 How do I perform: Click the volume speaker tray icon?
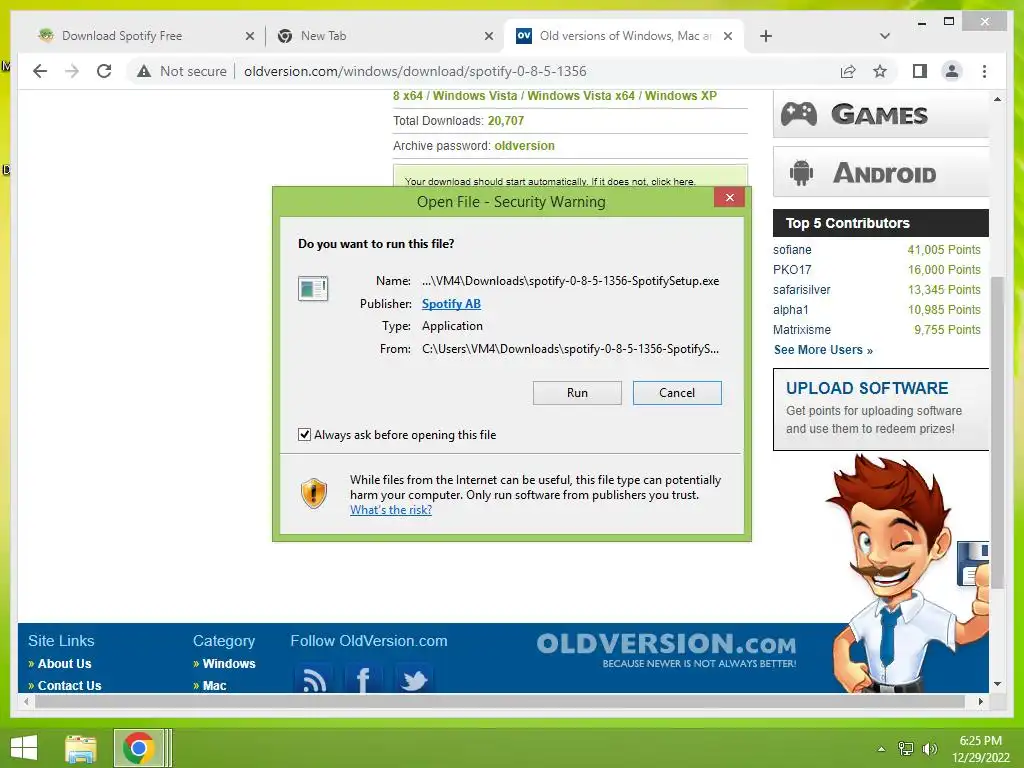pyautogui.click(x=929, y=749)
